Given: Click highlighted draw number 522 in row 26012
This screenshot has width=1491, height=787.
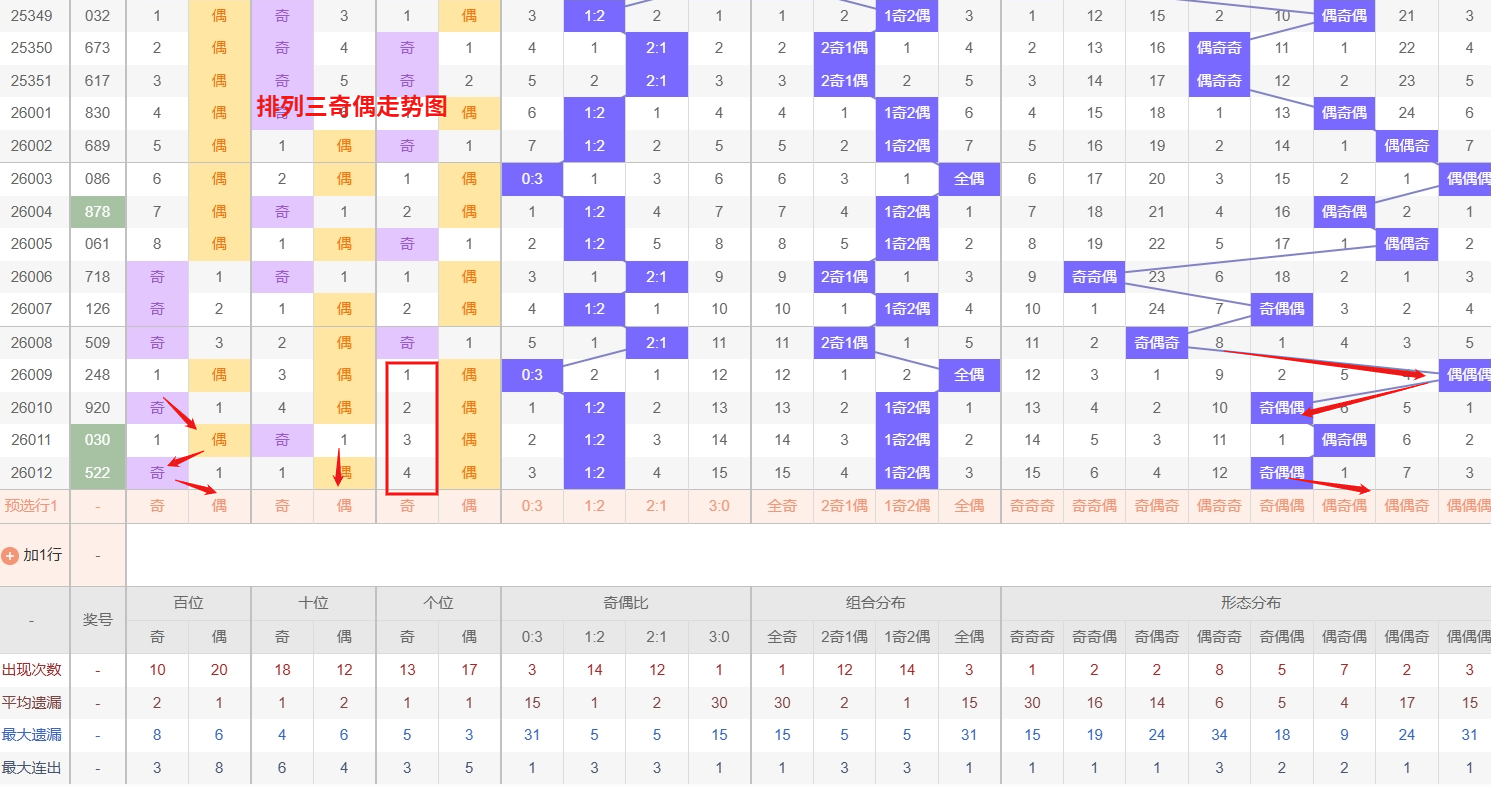Looking at the screenshot, I should point(97,473).
